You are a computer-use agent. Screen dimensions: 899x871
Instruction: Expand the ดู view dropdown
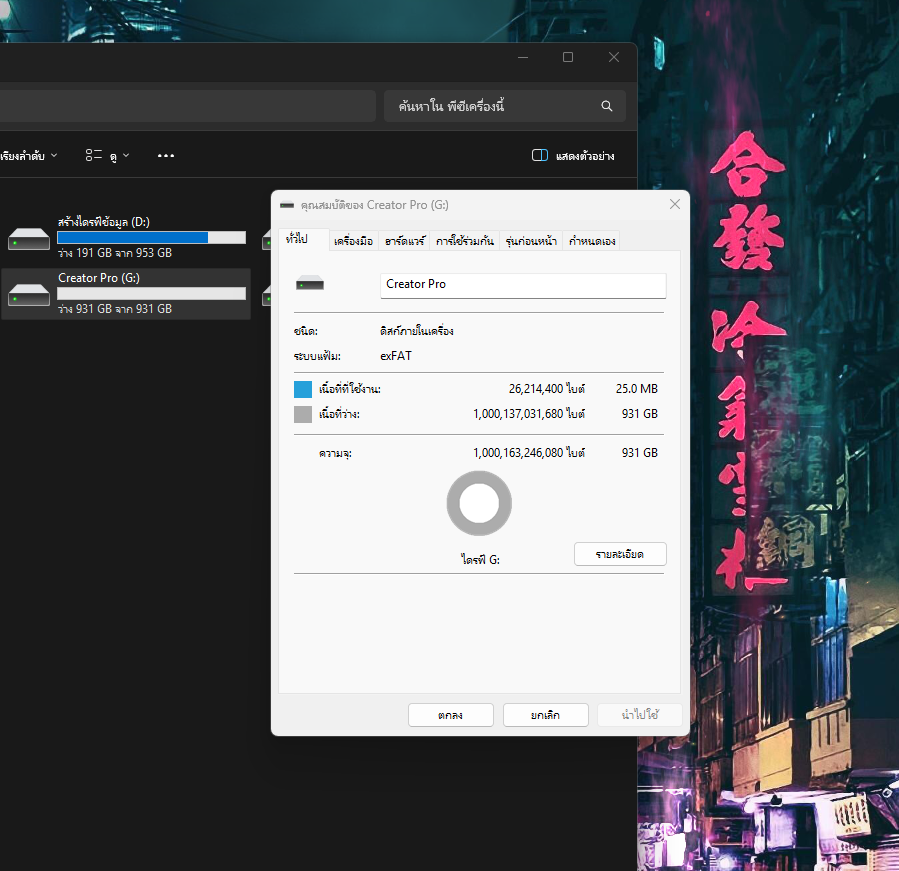coord(119,156)
